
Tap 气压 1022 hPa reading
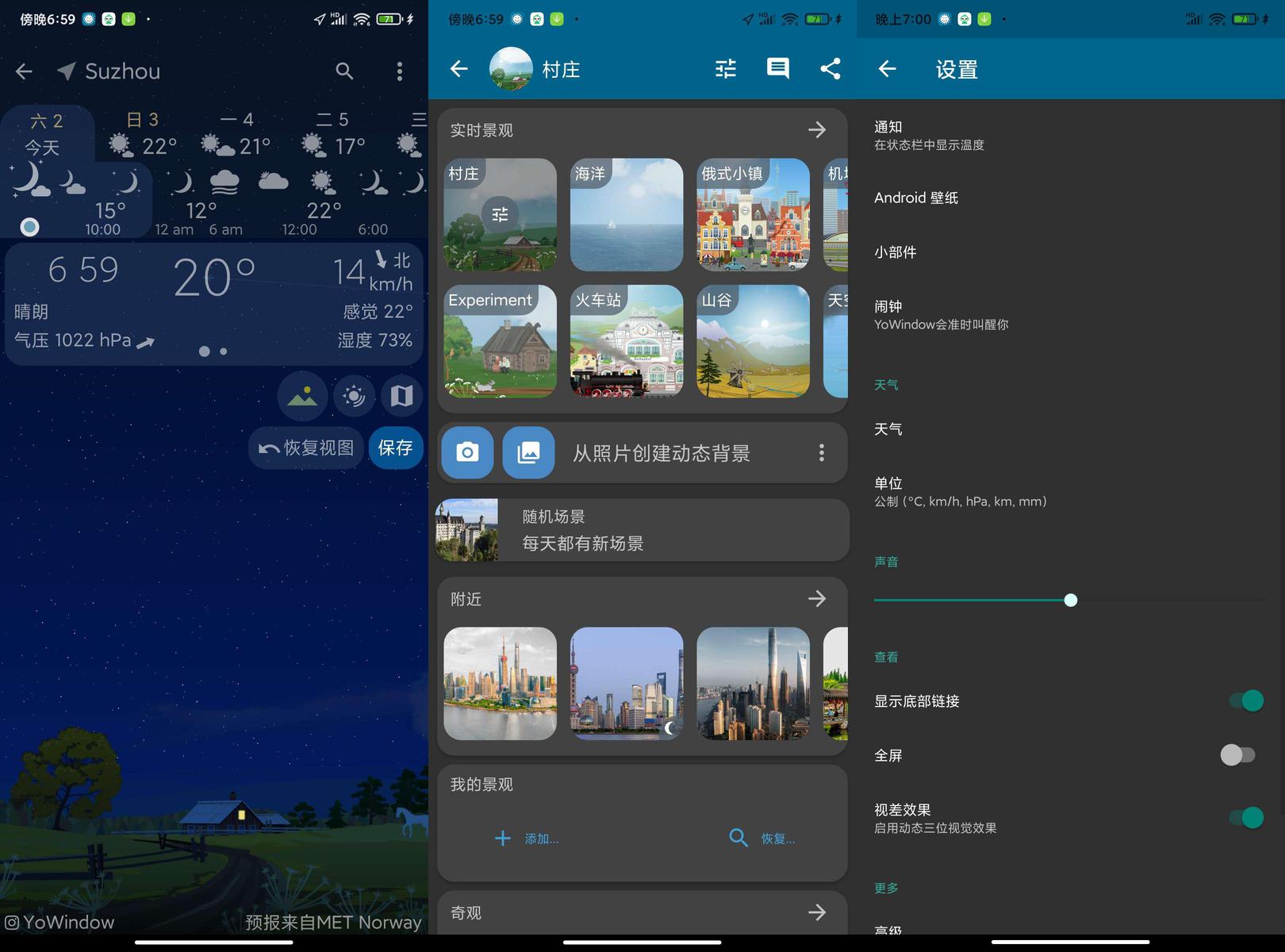click(84, 340)
